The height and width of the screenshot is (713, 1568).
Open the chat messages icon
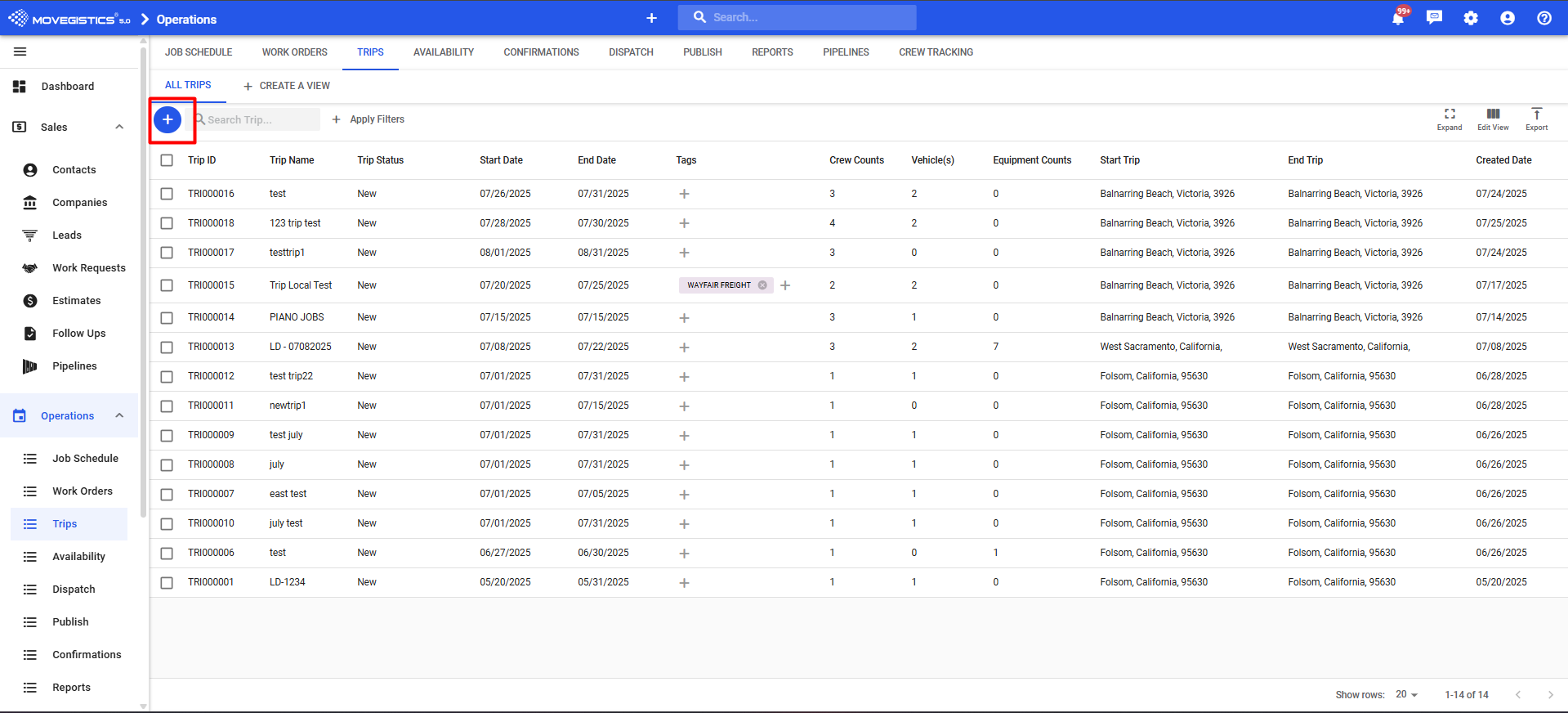[x=1434, y=18]
